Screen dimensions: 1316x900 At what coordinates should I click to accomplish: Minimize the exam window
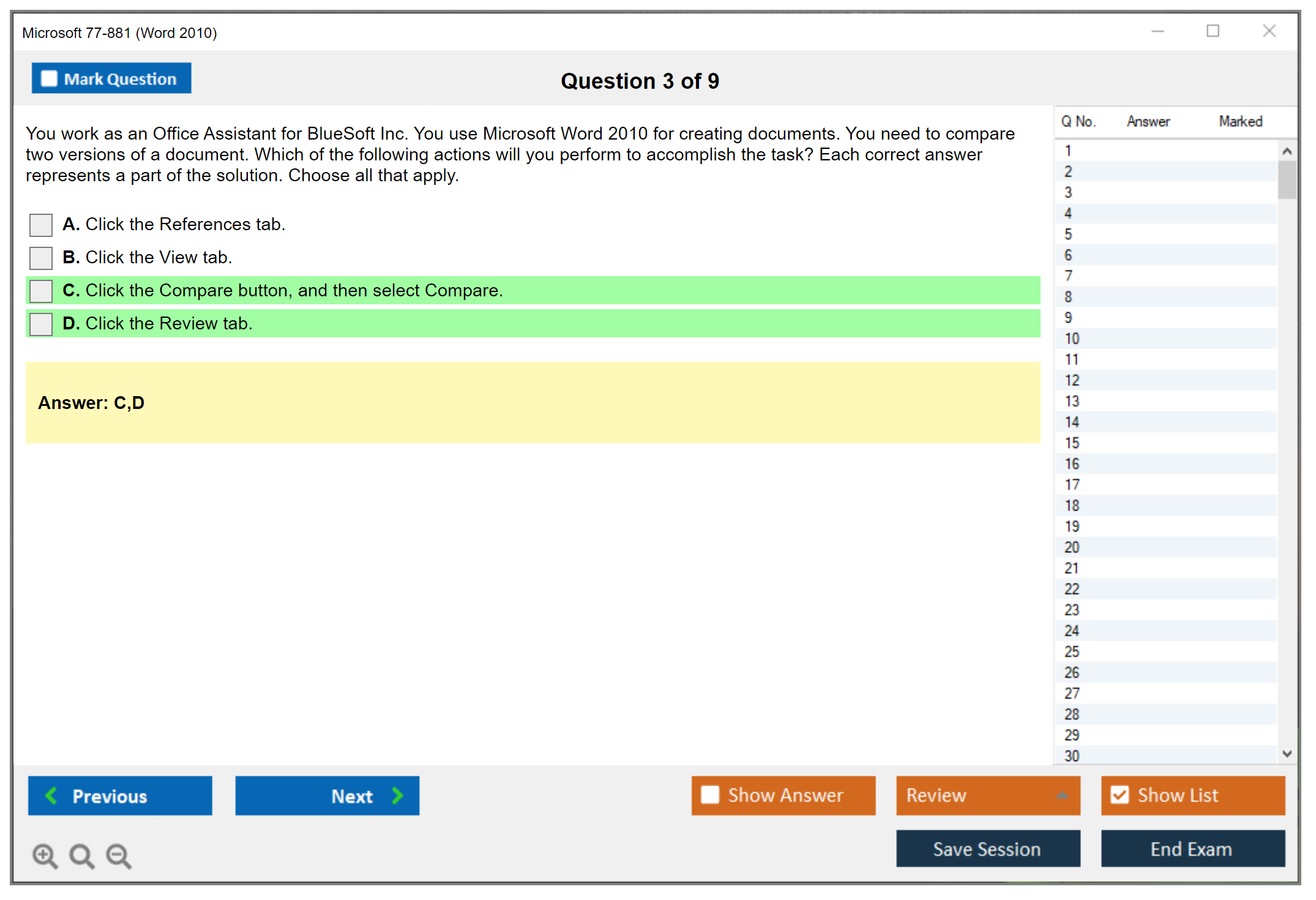coord(1157,31)
